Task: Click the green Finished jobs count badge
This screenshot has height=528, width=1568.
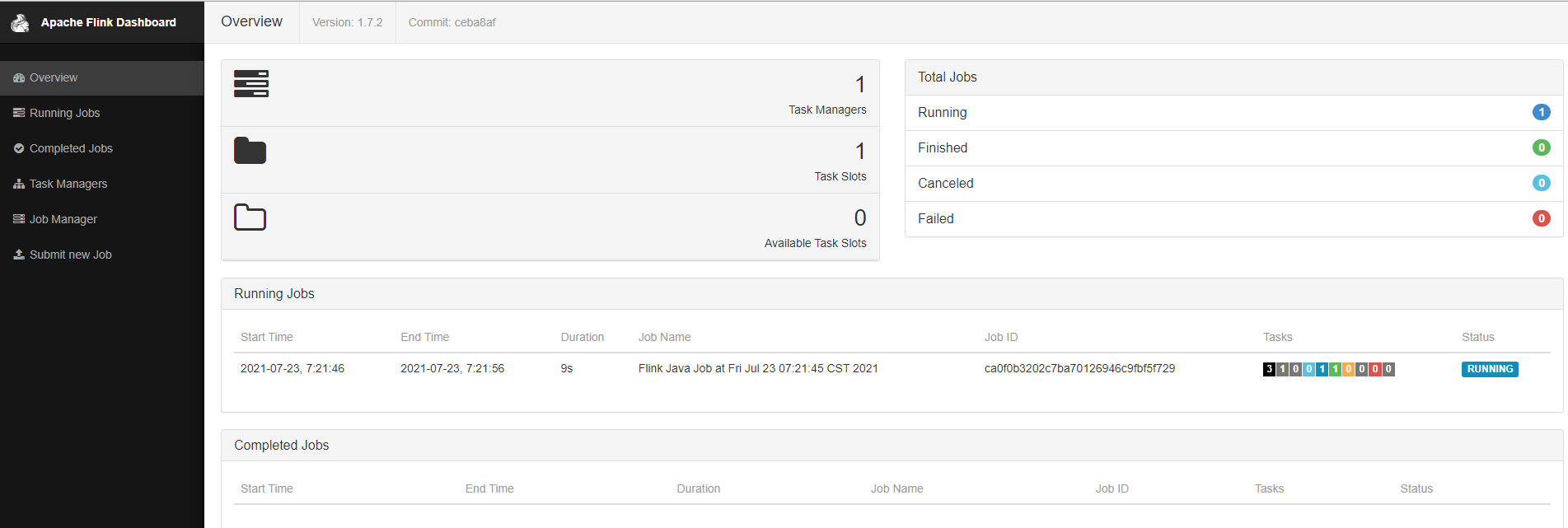Action: point(1541,147)
